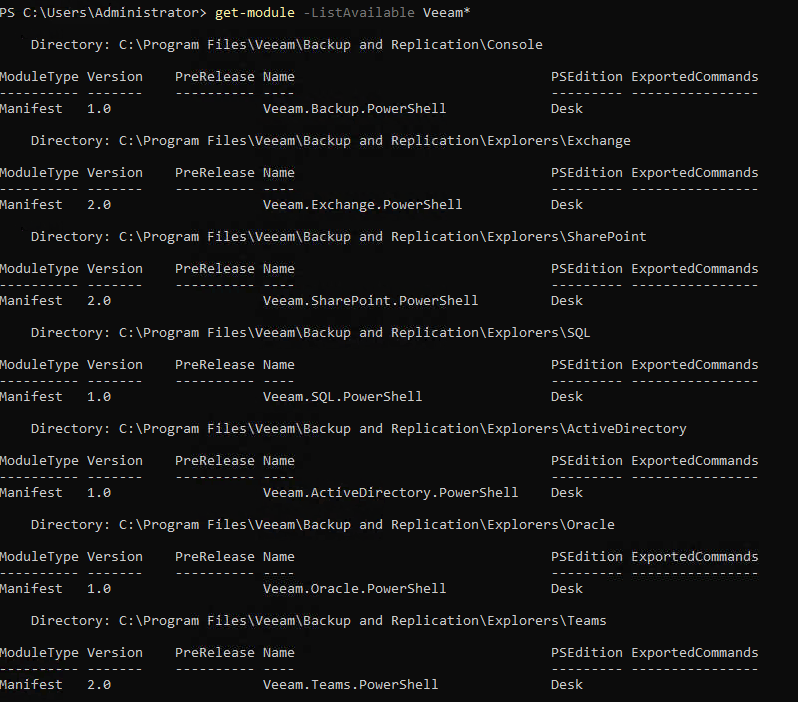Click version 2.0 in the Veeam.Exchange.PowerShell row
This screenshot has height=702, width=798.
click(99, 205)
